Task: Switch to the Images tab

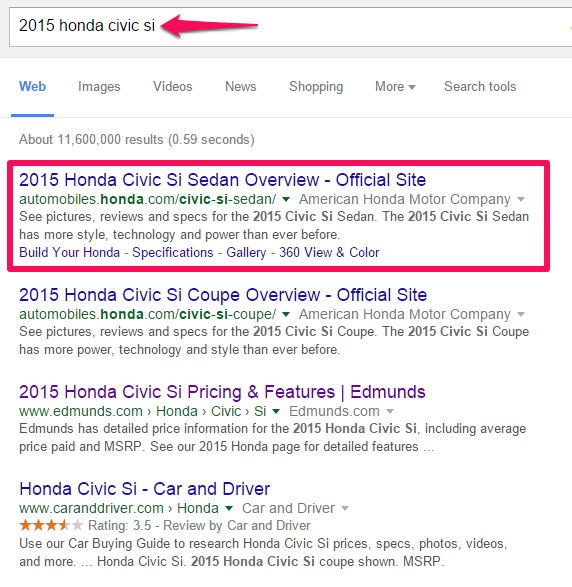Action: [x=99, y=86]
